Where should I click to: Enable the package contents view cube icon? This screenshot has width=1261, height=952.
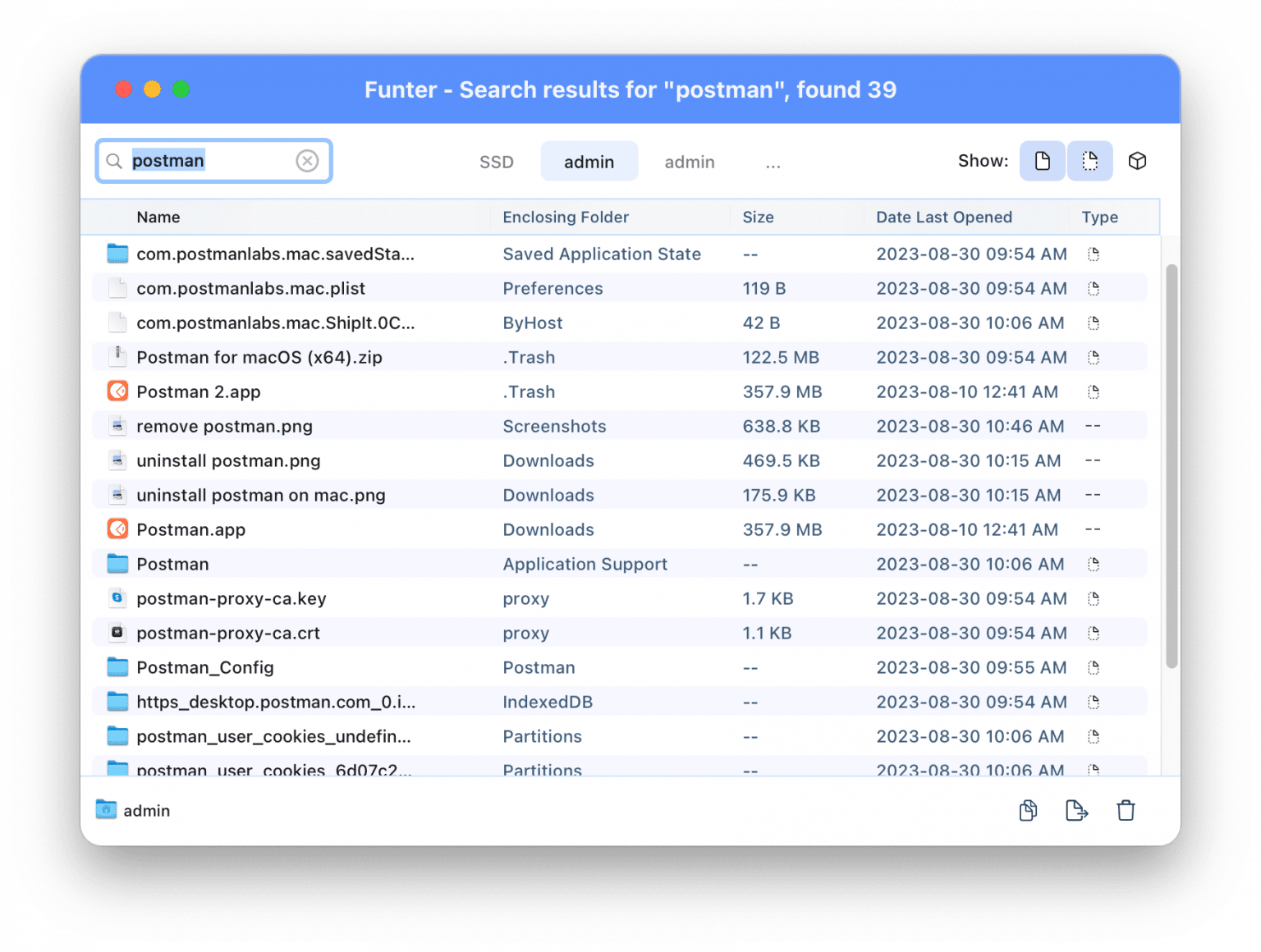click(x=1138, y=161)
